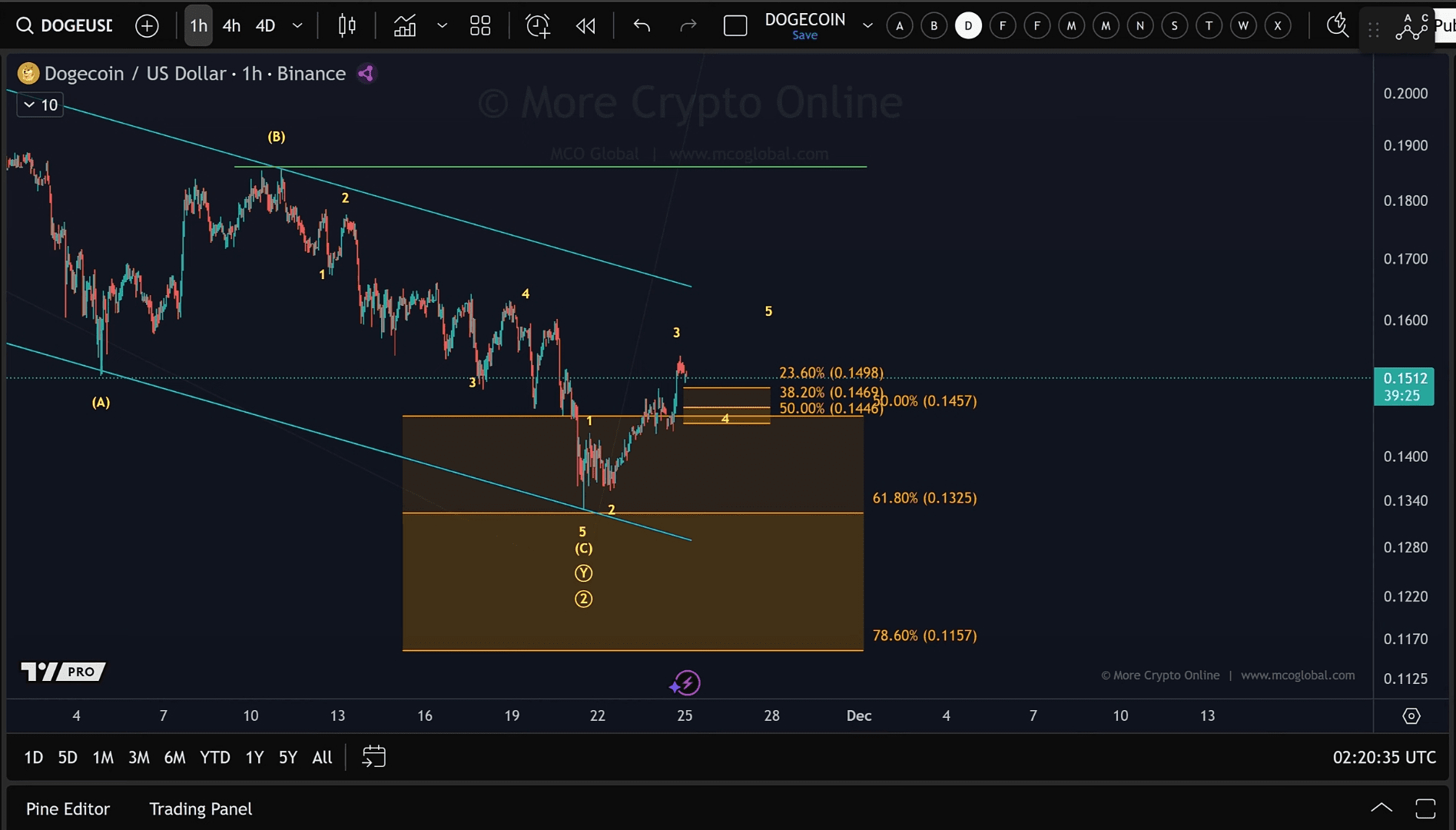Click the circled A shortcut button
The height and width of the screenshot is (830, 1456).
pyautogui.click(x=900, y=26)
